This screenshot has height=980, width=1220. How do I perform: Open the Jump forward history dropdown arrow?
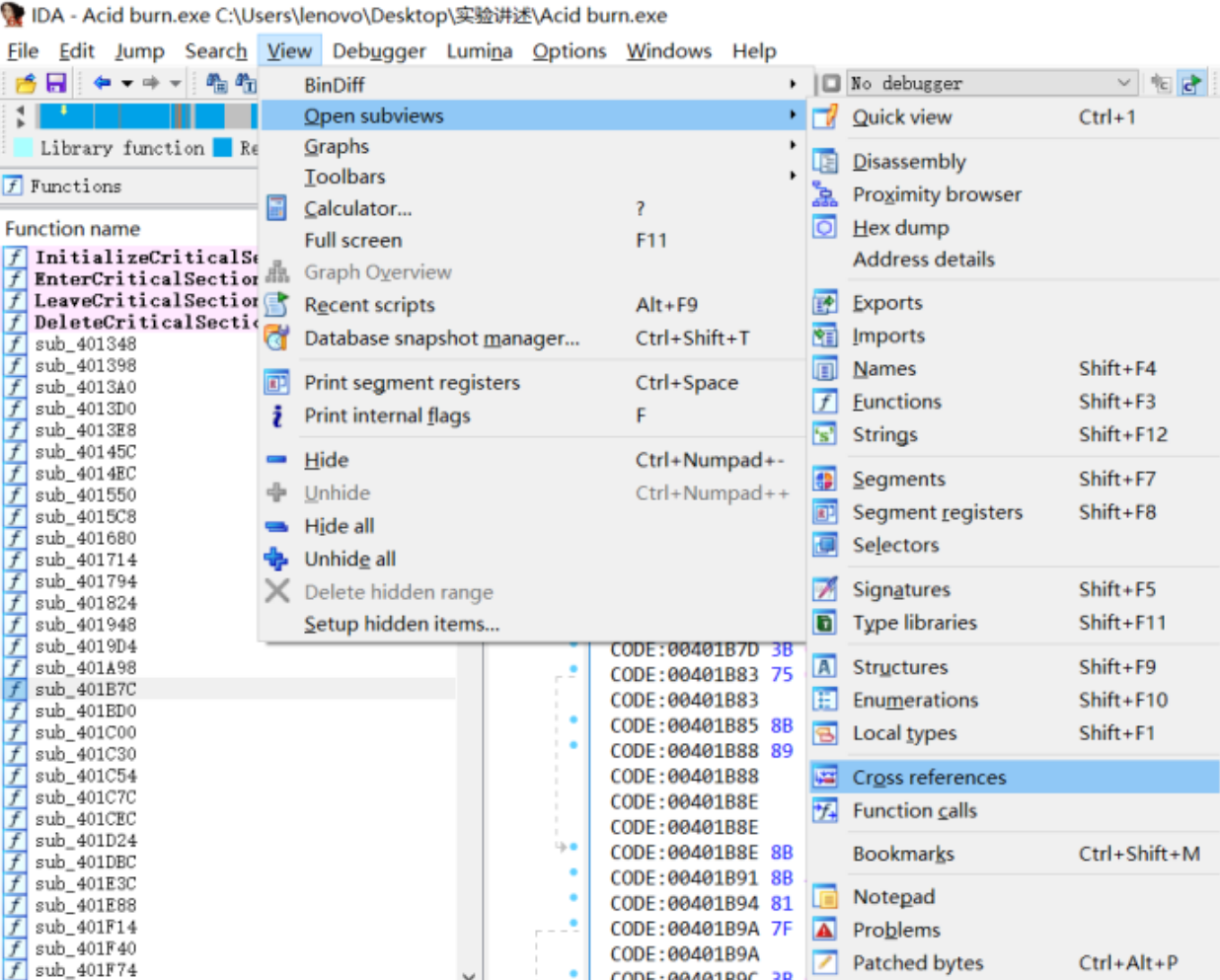pos(176,84)
